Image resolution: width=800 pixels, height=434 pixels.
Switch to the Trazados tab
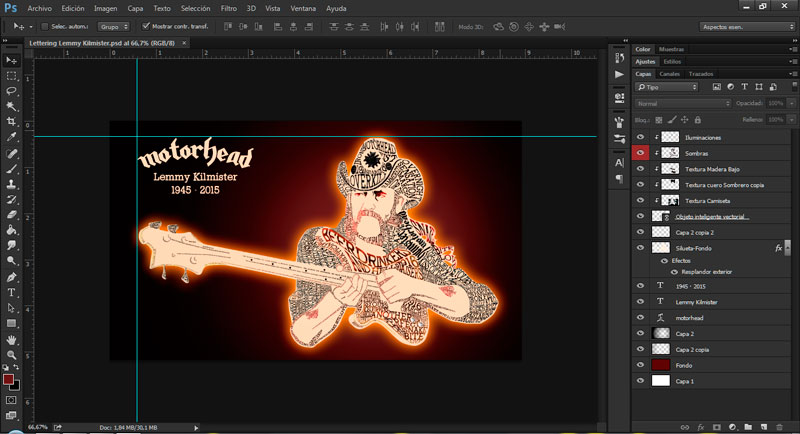(x=701, y=74)
